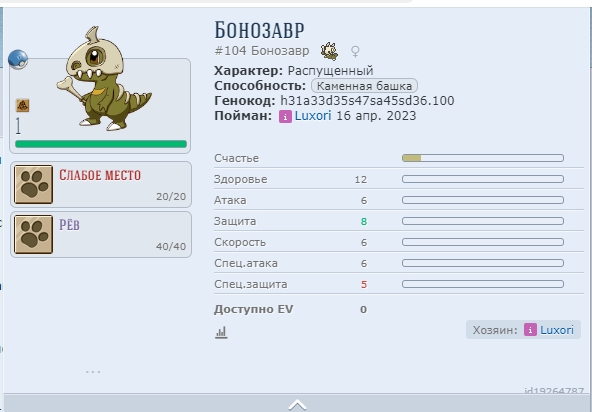Click the Счастье happiness bar
The width and height of the screenshot is (592, 412).
(483, 158)
